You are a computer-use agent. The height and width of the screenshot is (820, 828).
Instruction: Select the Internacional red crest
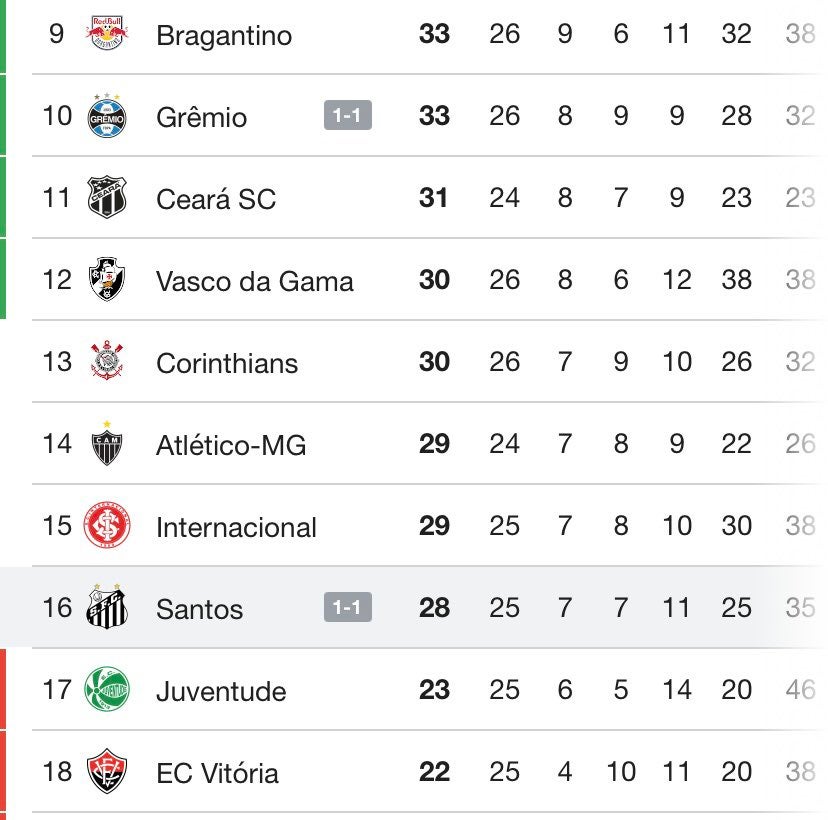[106, 527]
